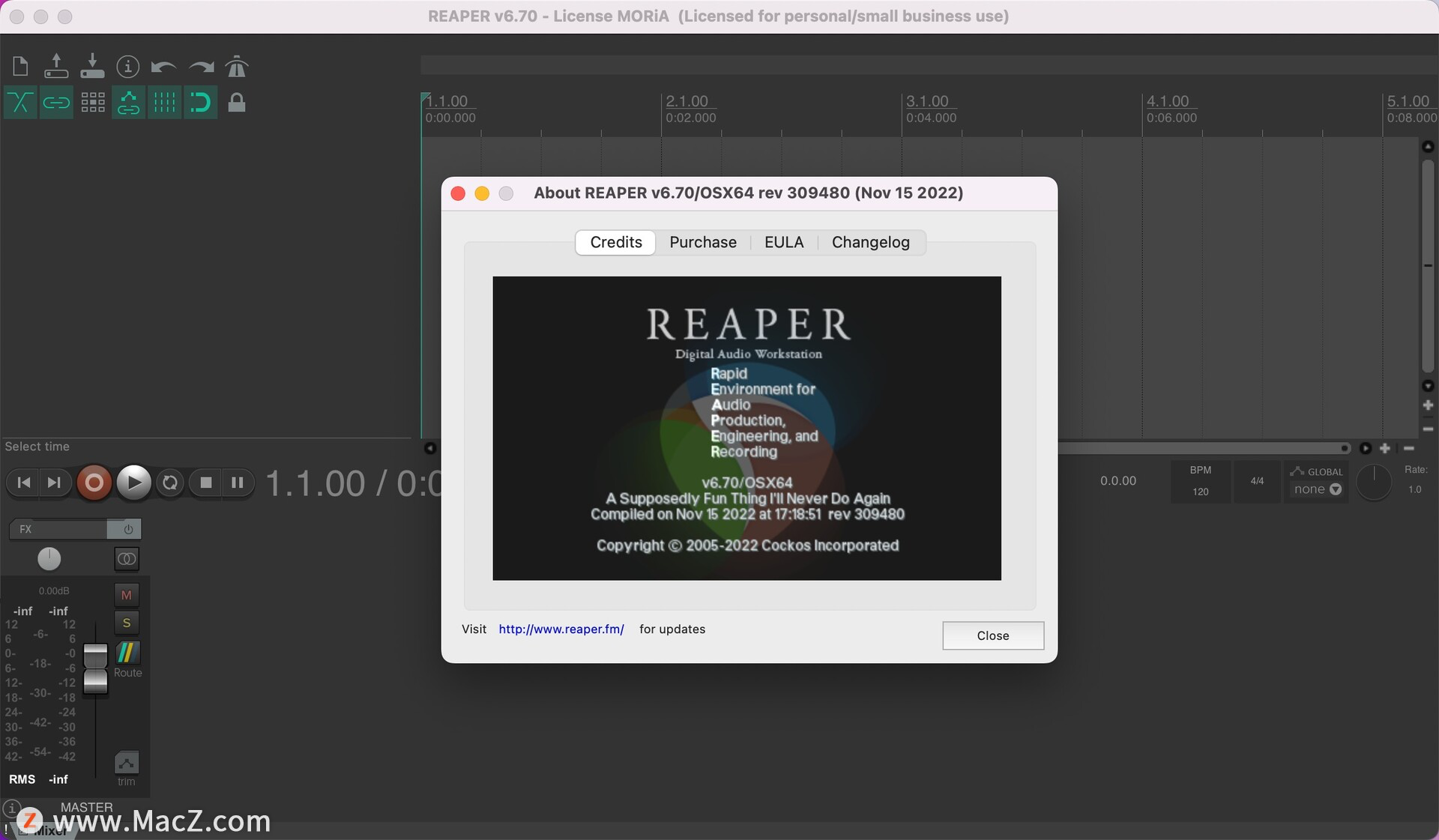Open the Project Settings info icon
Image resolution: width=1439 pixels, height=840 pixels.
point(128,67)
